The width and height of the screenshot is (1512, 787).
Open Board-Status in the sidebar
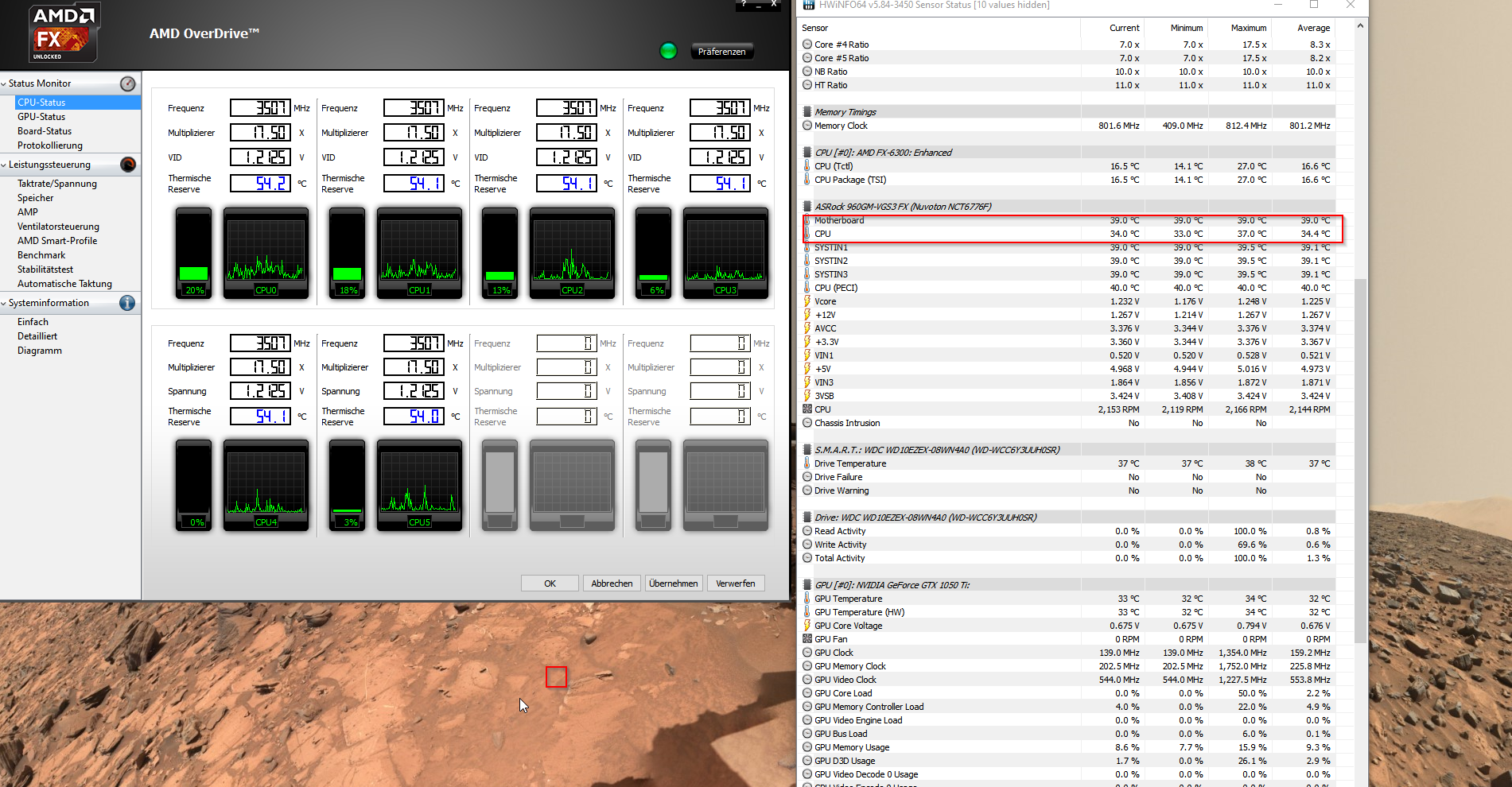pos(45,131)
